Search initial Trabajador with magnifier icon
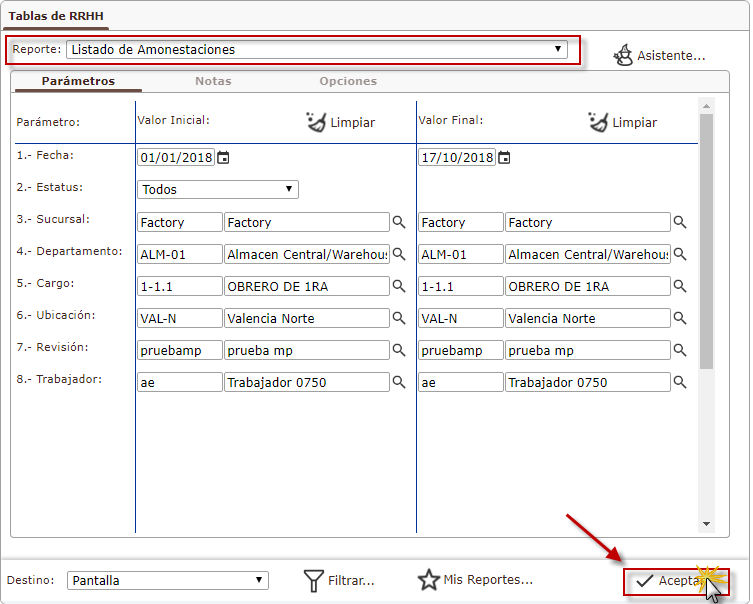This screenshot has width=753, height=604. pos(399,382)
